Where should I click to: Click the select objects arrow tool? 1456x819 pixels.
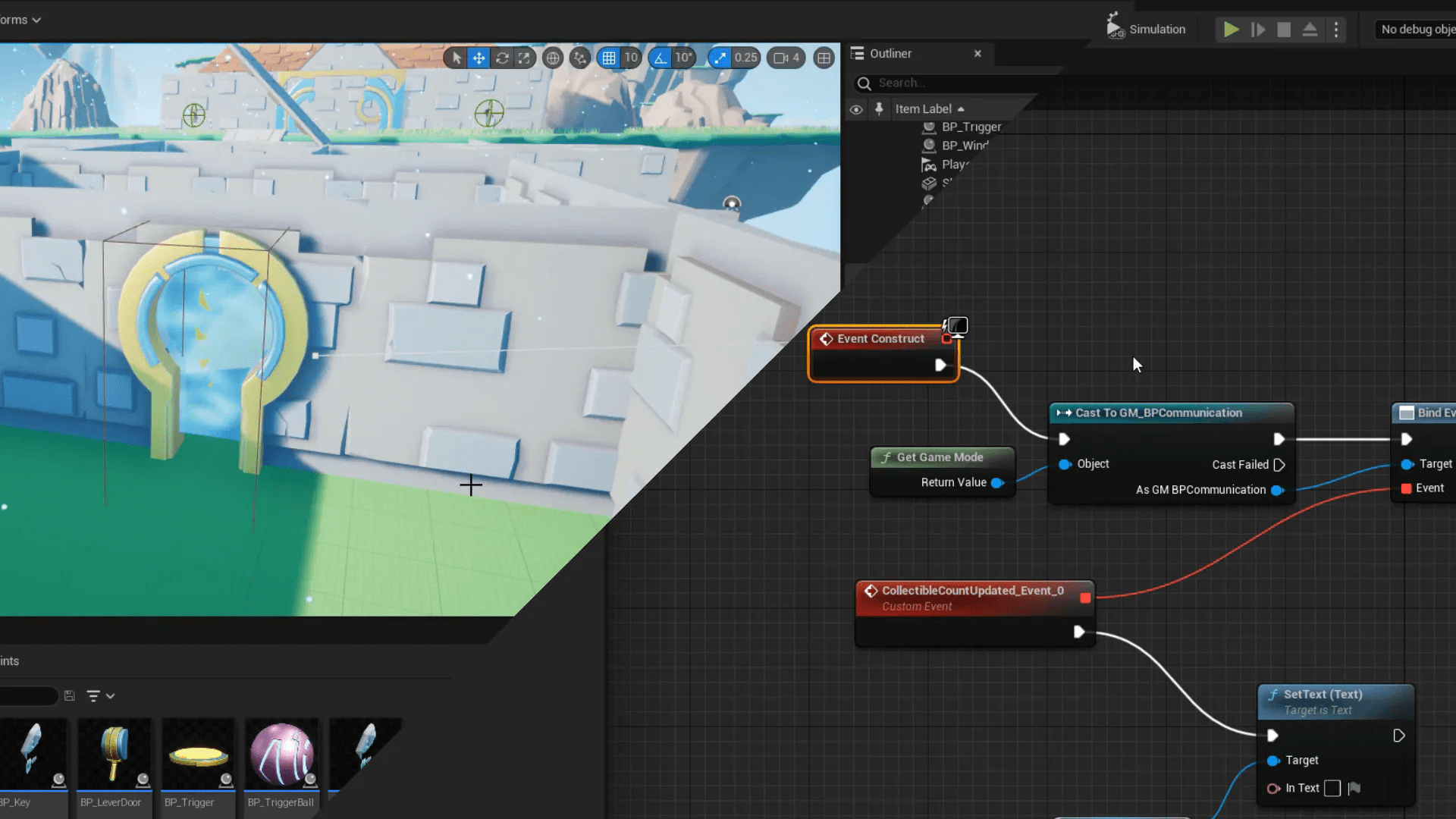(x=457, y=58)
